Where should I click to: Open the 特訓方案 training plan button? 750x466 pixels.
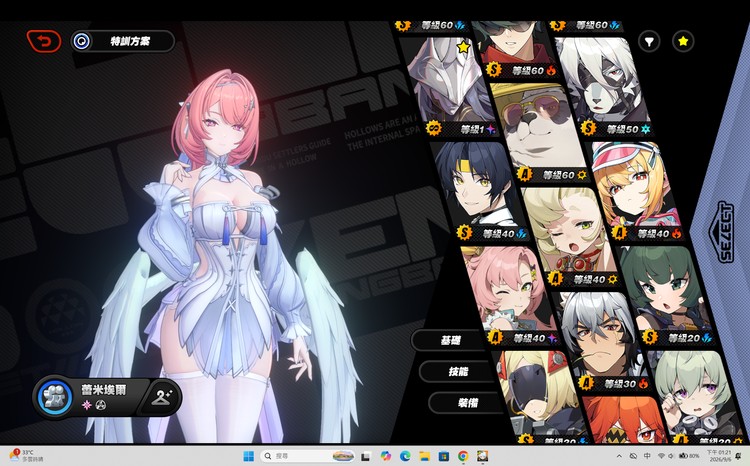tap(123, 41)
